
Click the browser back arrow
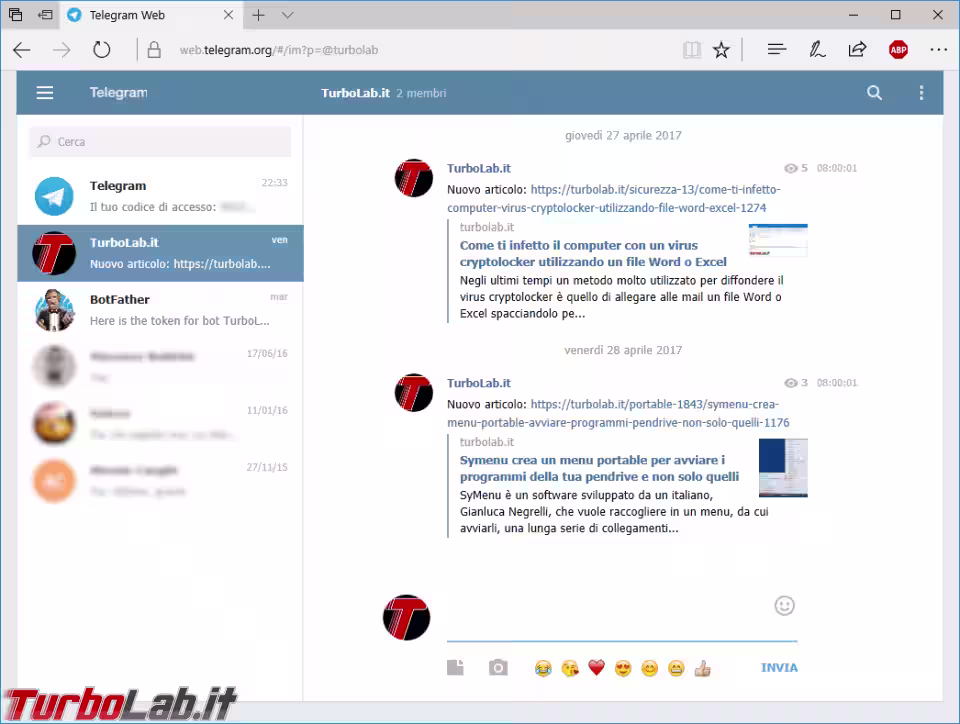[22, 50]
